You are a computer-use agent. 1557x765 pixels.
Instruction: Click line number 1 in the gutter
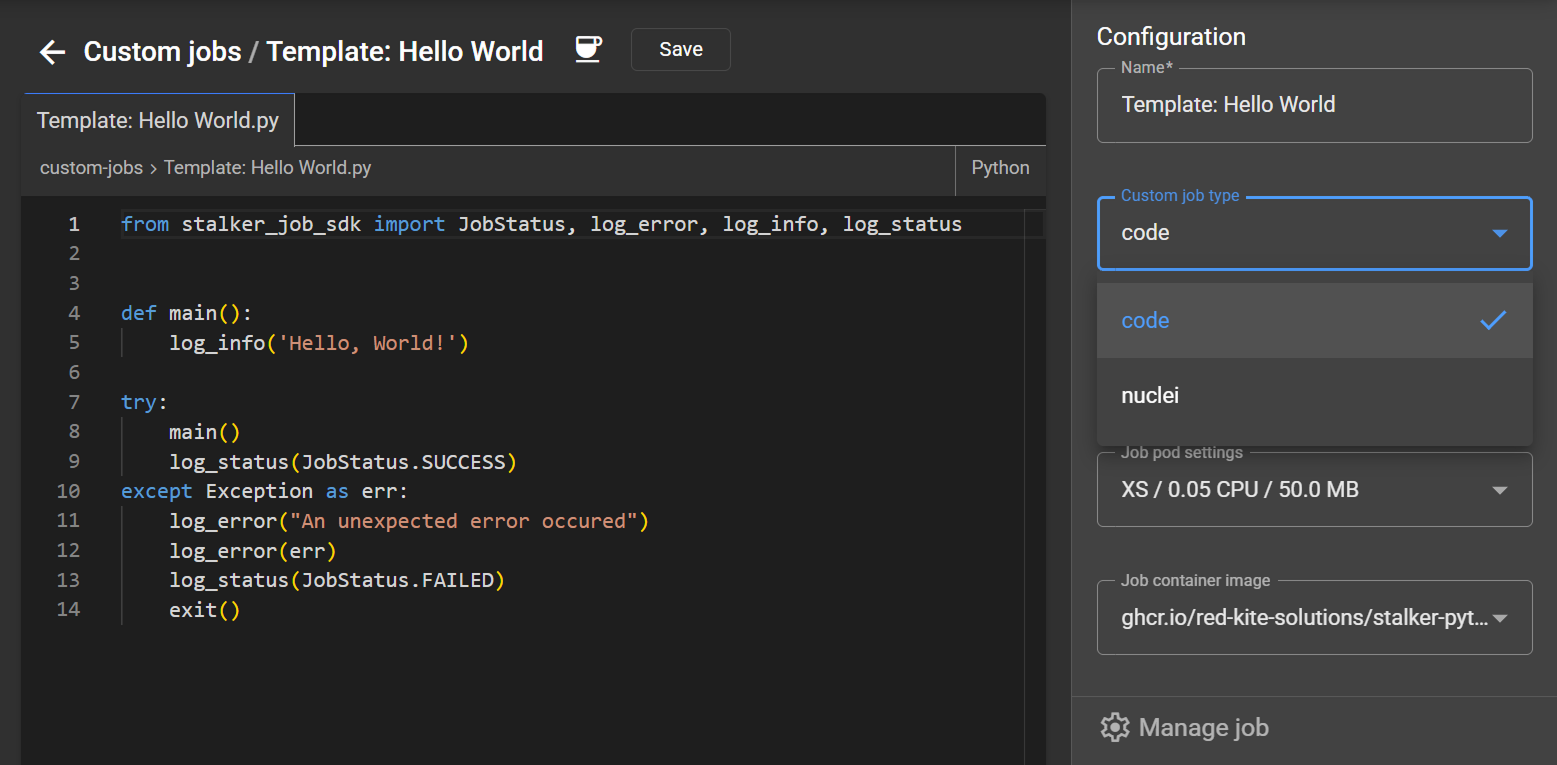click(x=73, y=225)
